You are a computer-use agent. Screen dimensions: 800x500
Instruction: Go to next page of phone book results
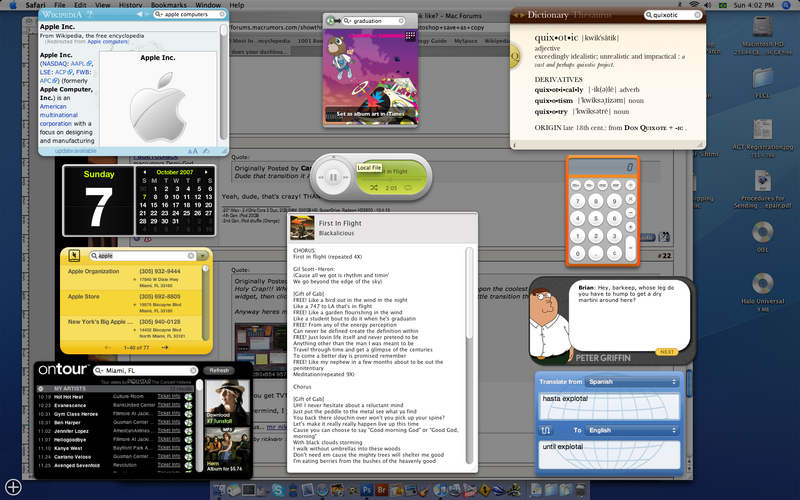coord(165,347)
